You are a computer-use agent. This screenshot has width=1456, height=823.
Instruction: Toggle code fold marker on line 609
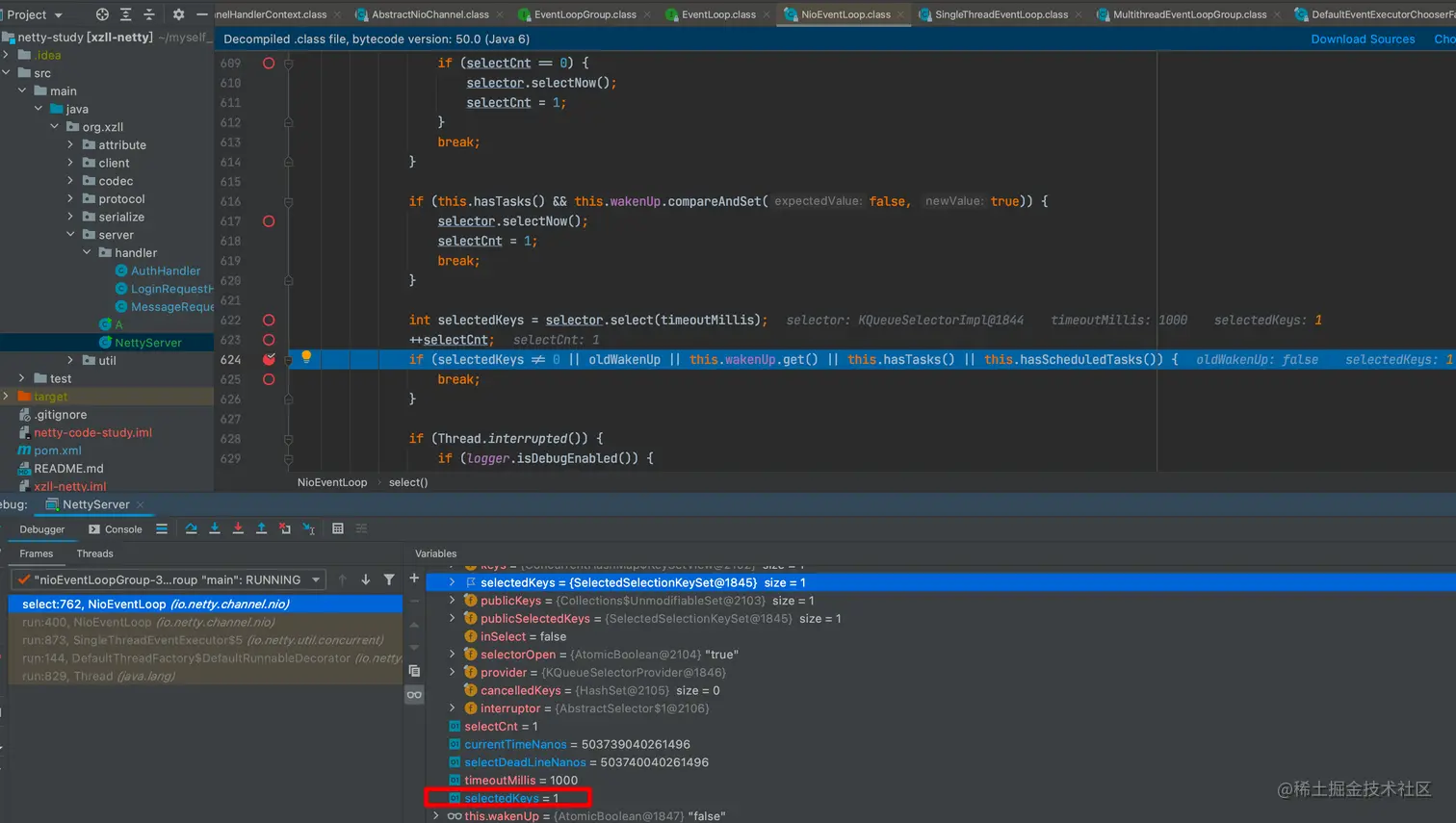[x=288, y=63]
